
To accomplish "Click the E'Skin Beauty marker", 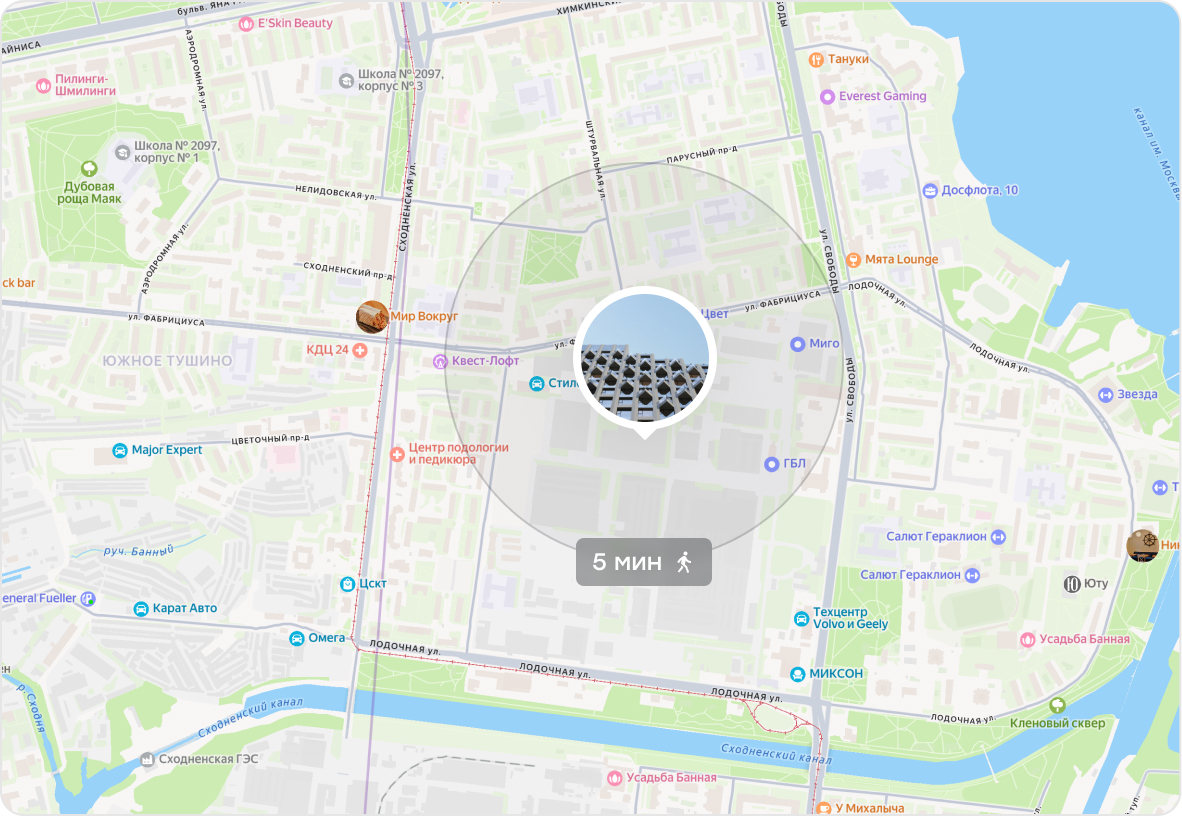I will coord(246,24).
